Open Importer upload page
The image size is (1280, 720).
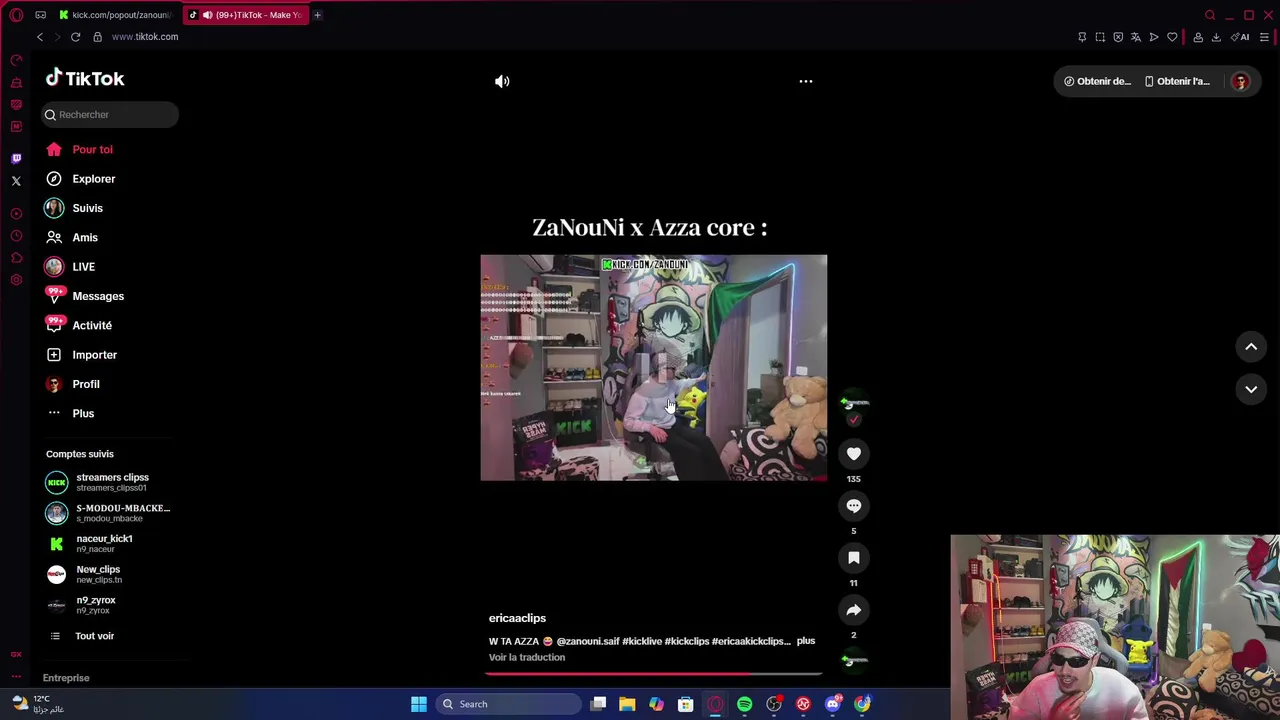(81, 355)
